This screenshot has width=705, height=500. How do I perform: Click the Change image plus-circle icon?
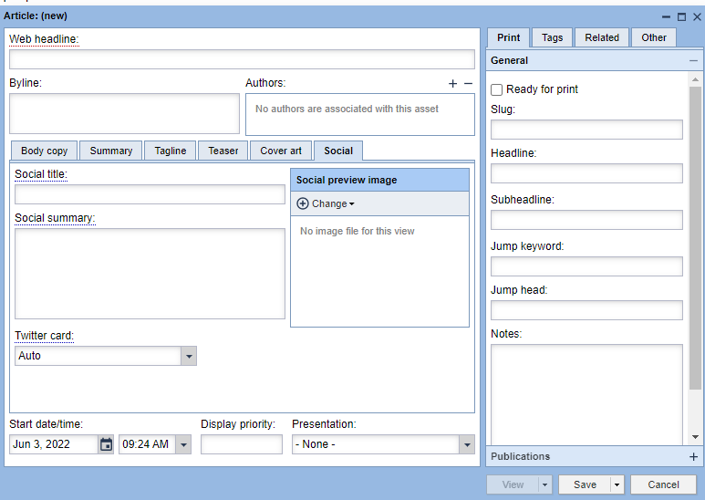pos(303,204)
